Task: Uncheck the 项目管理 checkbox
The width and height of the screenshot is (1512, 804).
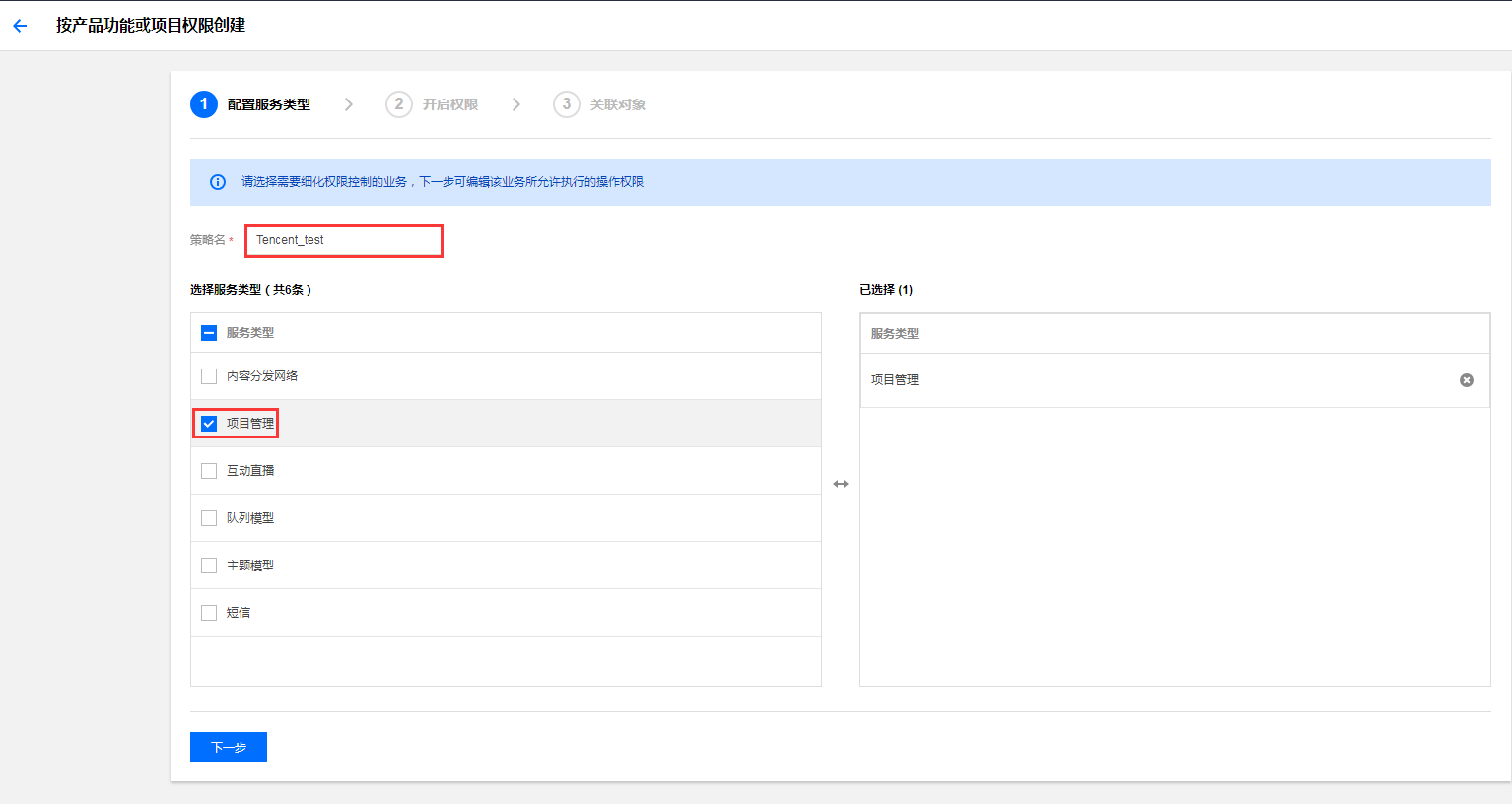Action: (x=209, y=424)
